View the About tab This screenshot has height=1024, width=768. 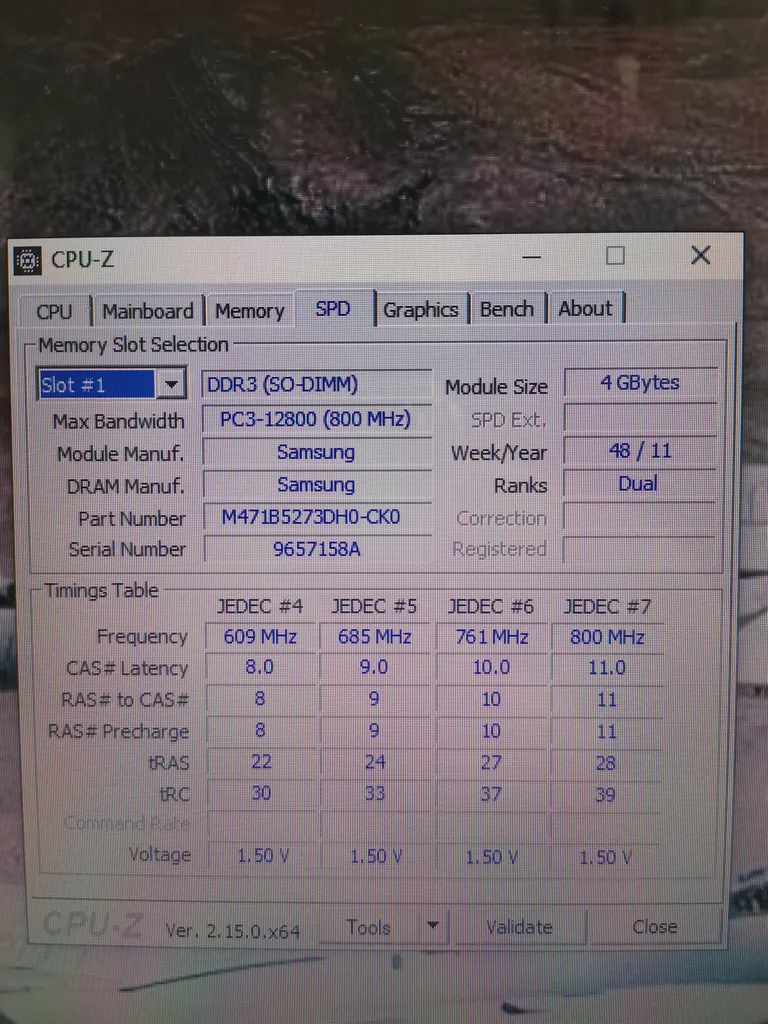coord(585,309)
